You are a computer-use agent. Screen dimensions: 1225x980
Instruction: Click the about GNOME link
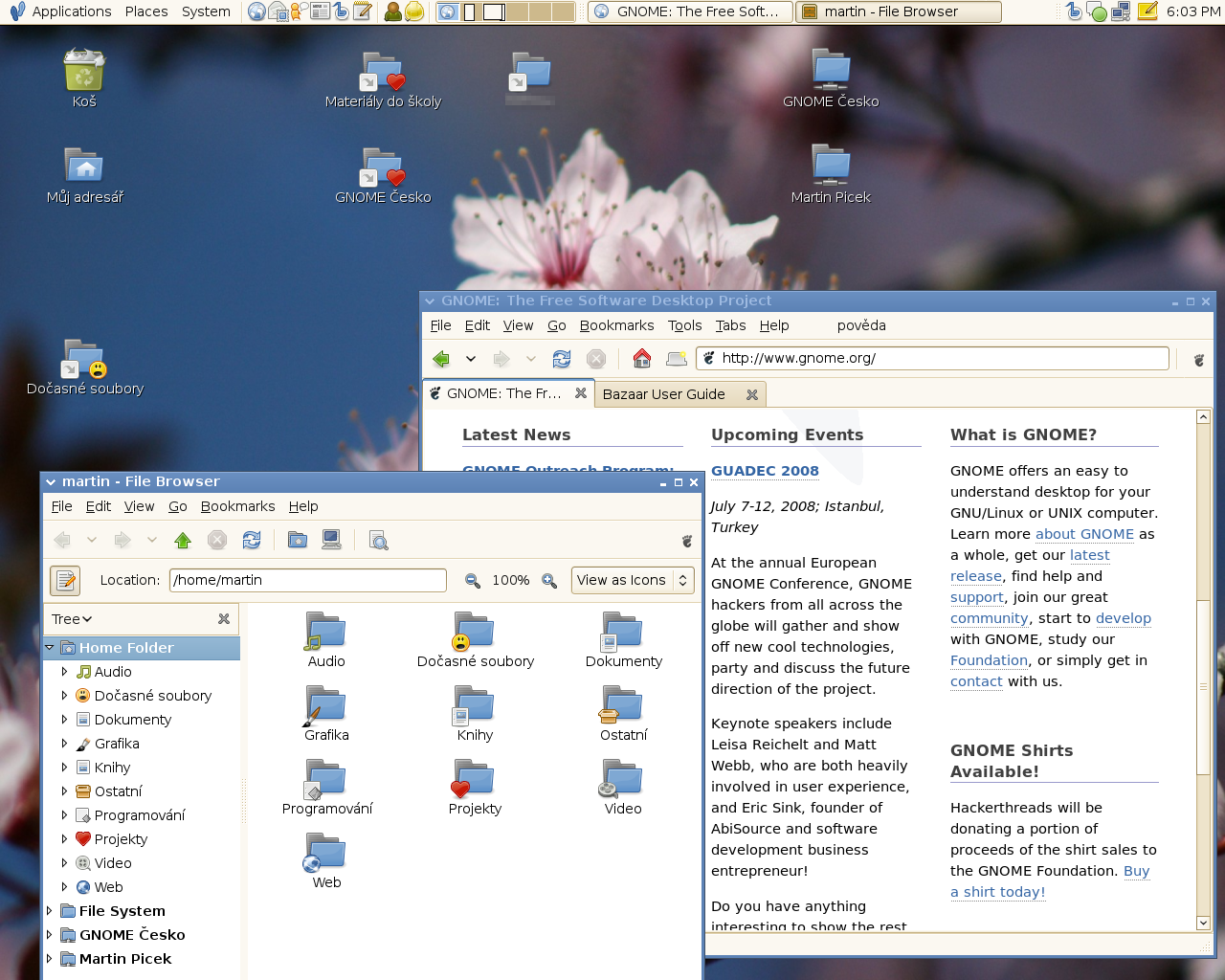(x=1084, y=535)
